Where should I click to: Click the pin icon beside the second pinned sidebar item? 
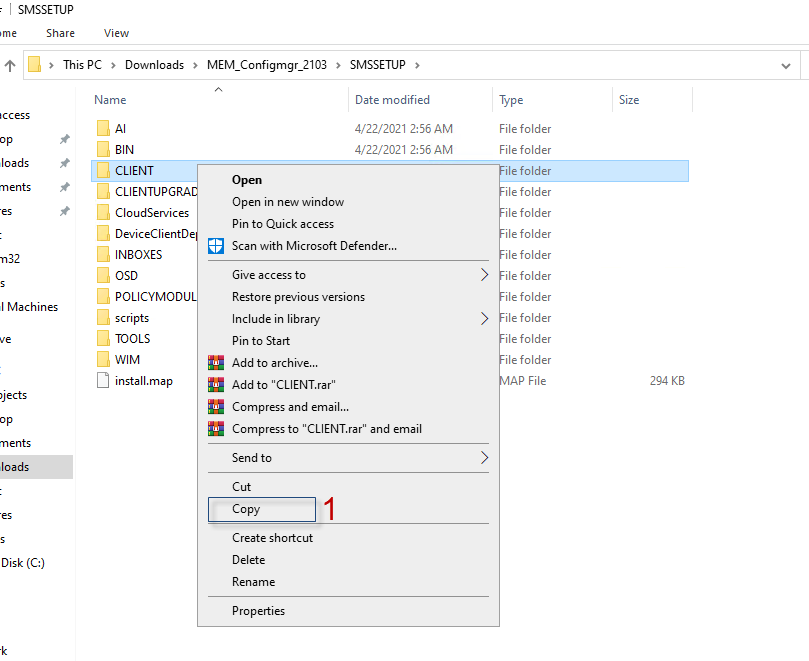point(64,163)
